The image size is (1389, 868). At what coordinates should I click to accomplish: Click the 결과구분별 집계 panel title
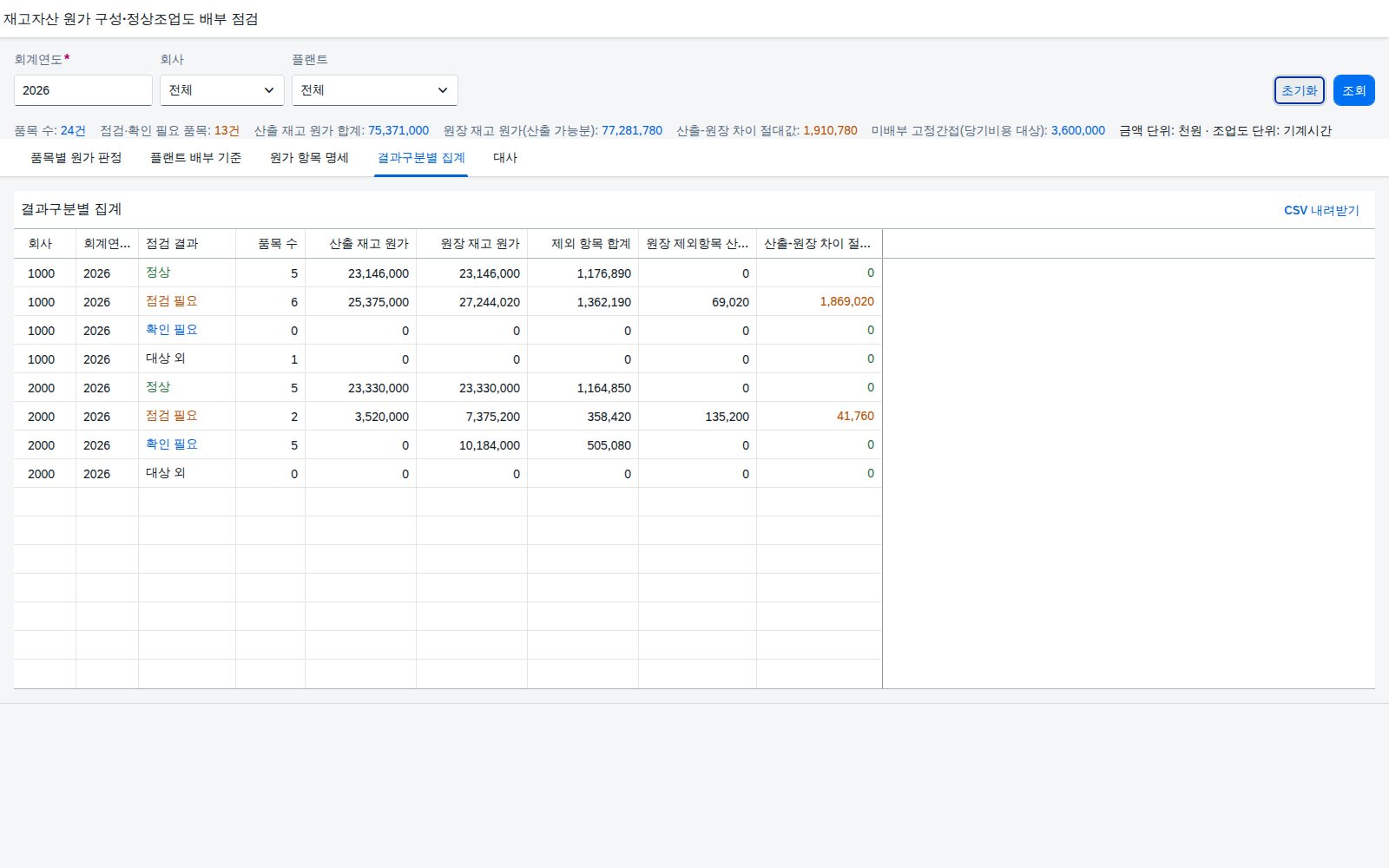click(71, 209)
